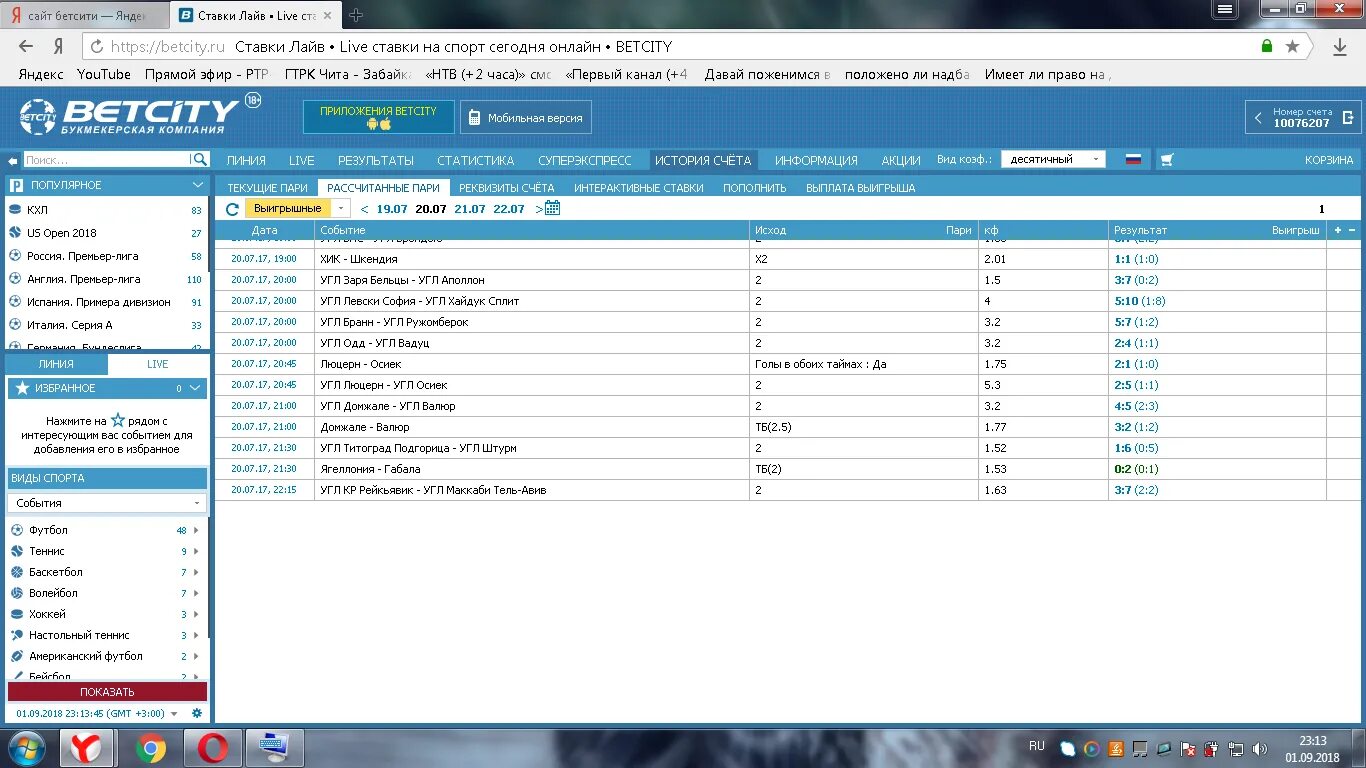The width and height of the screenshot is (1366, 768).
Task: Click the Yandex browser taskbar icon
Action: tap(86, 748)
